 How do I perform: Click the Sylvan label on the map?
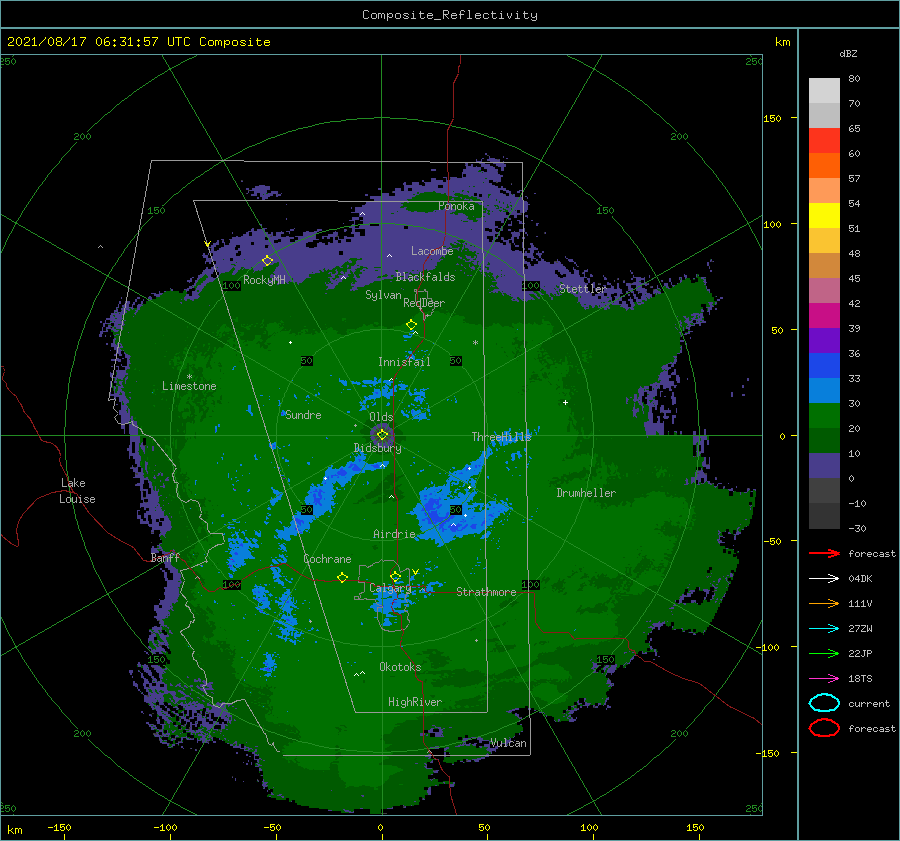click(383, 295)
